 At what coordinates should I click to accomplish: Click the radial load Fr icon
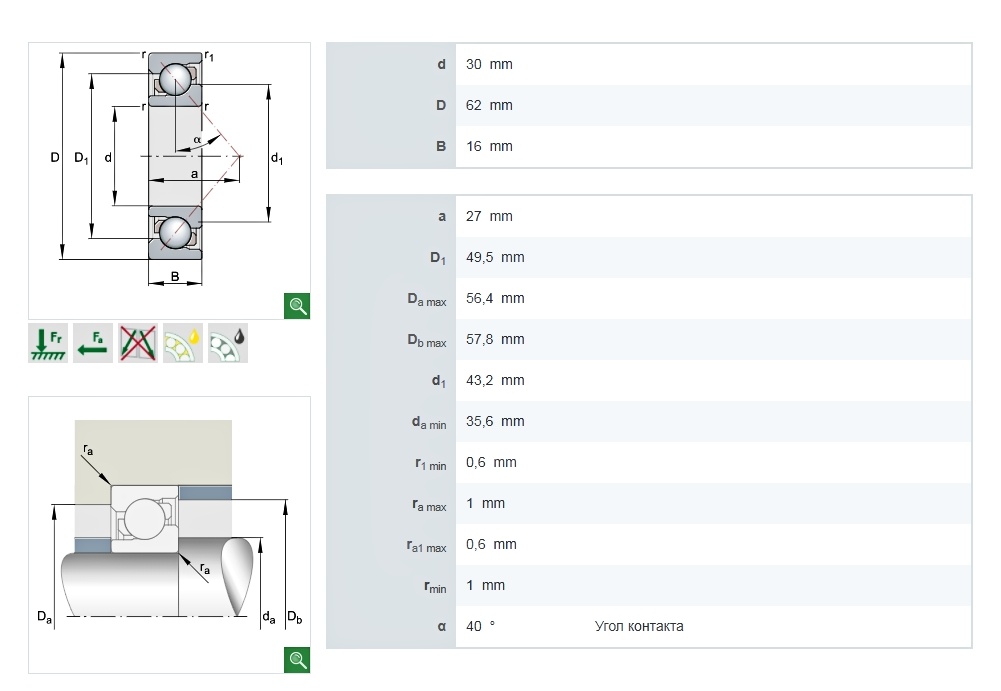click(x=48, y=344)
